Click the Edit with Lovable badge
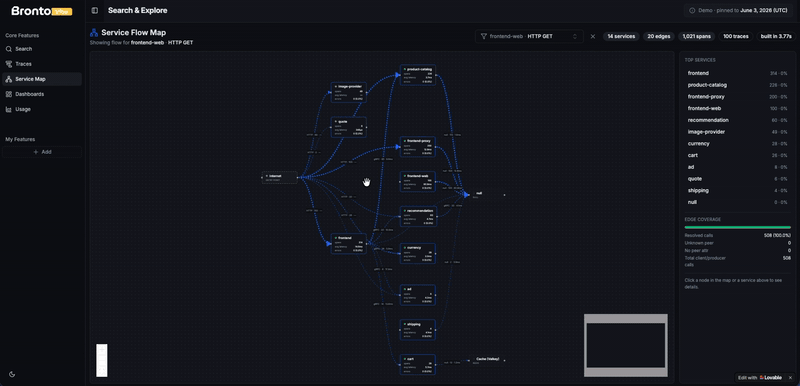Screen dimensions: 800x386 (x=760, y=378)
